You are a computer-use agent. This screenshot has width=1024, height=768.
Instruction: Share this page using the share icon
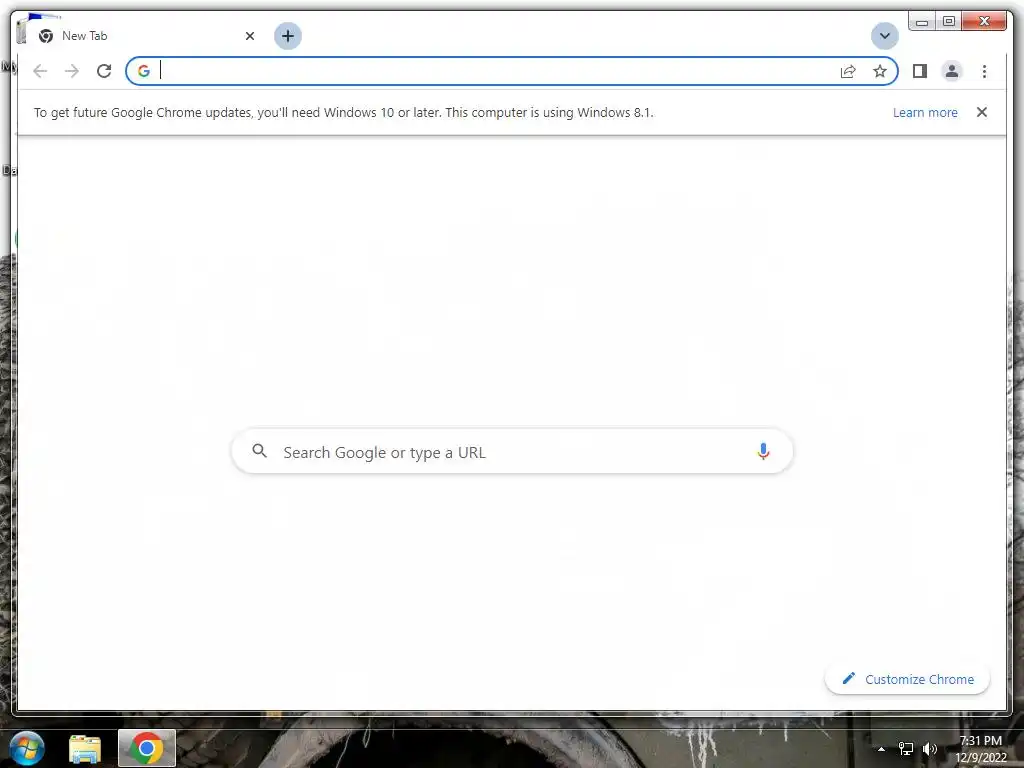848,71
